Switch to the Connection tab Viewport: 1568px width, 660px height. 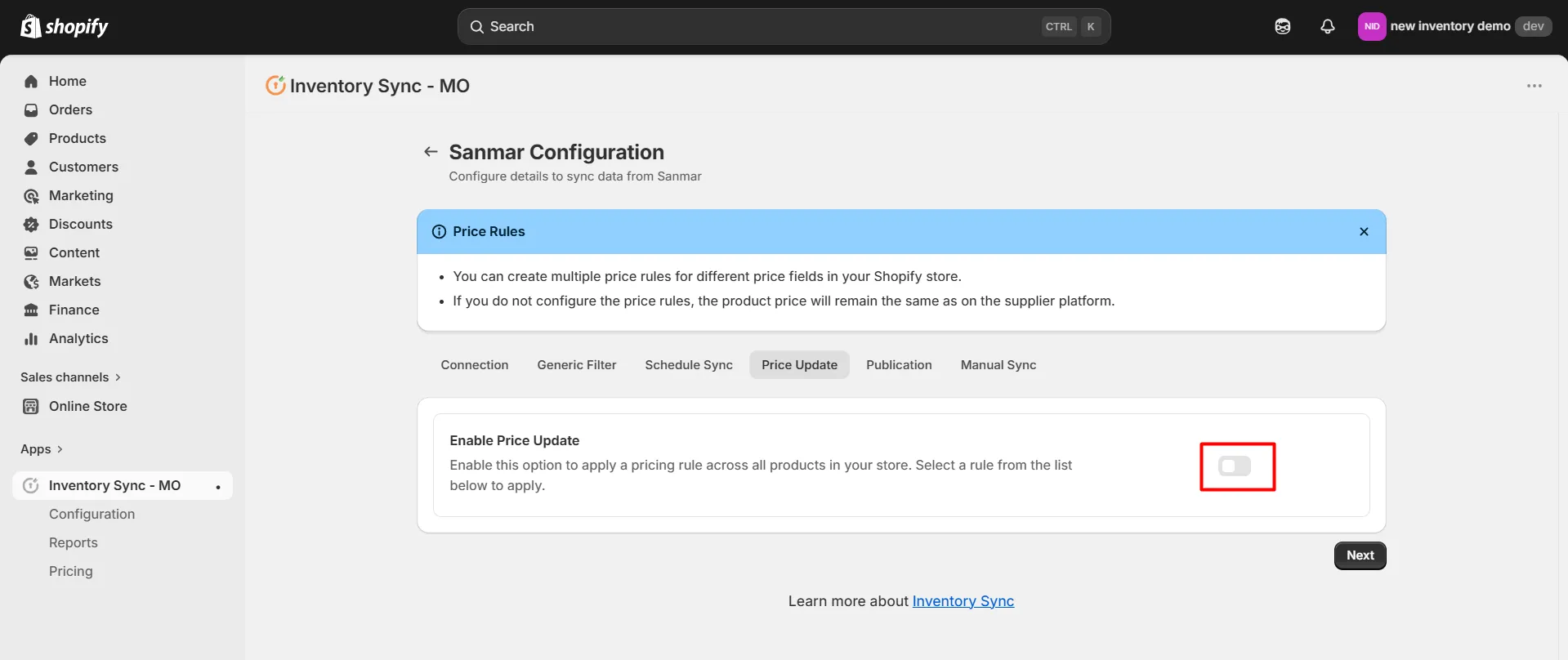click(475, 365)
